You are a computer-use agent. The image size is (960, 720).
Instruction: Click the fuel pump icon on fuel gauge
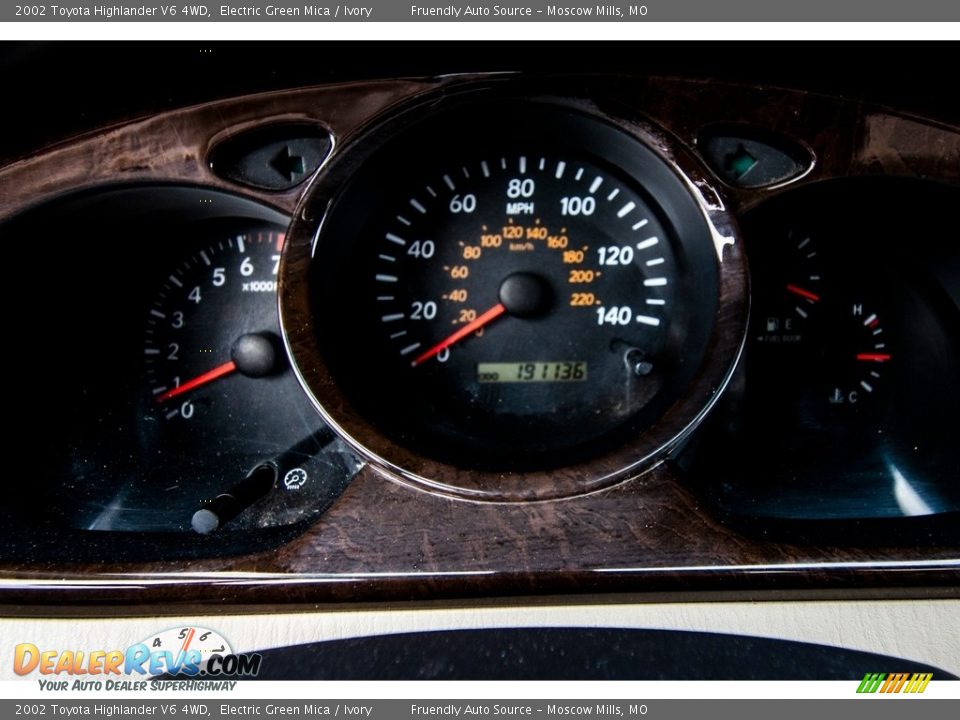773,324
